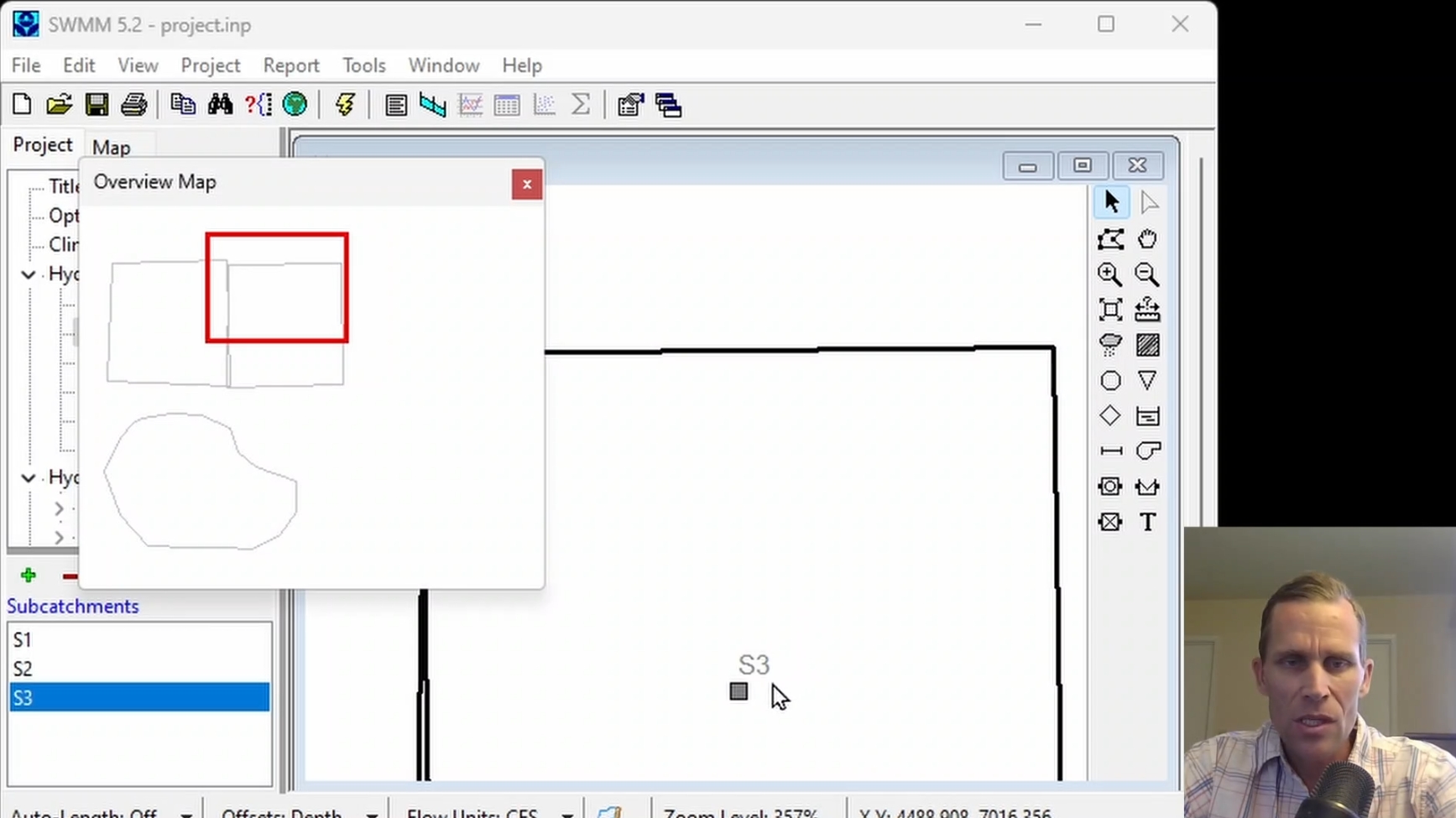Click the S3 centroid square on the map
This screenshot has height=818, width=1456.
[x=738, y=691]
